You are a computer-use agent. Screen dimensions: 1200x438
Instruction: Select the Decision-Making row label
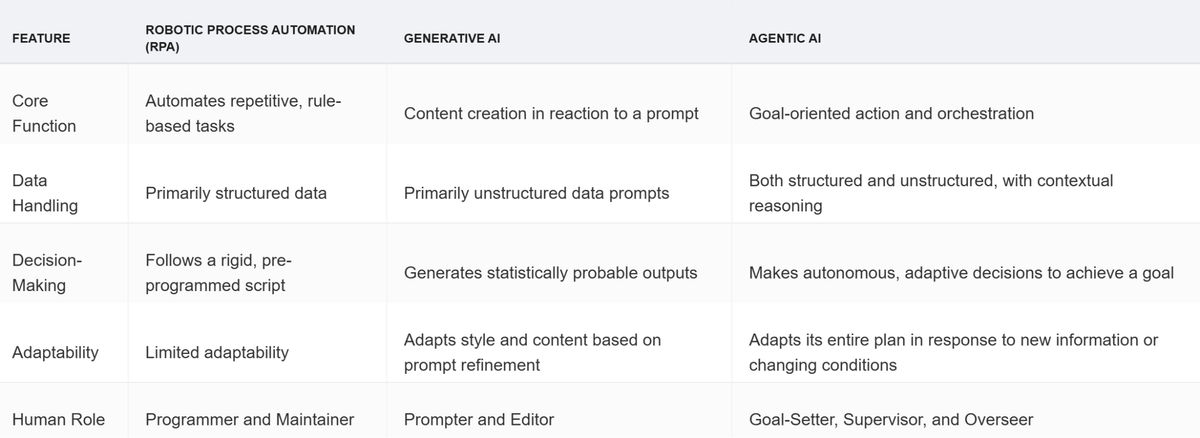(x=47, y=272)
